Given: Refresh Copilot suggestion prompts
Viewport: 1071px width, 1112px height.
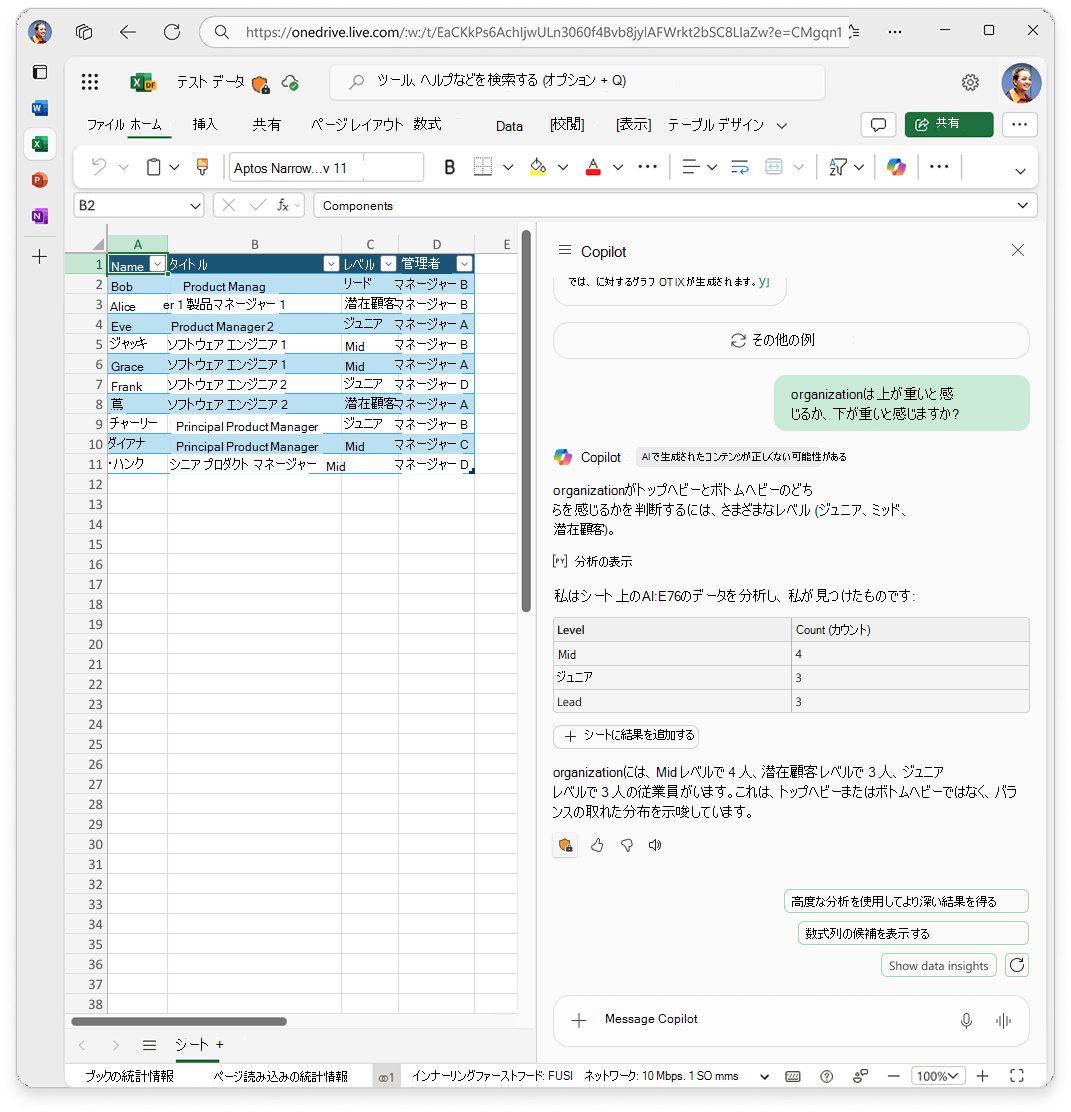Looking at the screenshot, I should coord(1017,965).
